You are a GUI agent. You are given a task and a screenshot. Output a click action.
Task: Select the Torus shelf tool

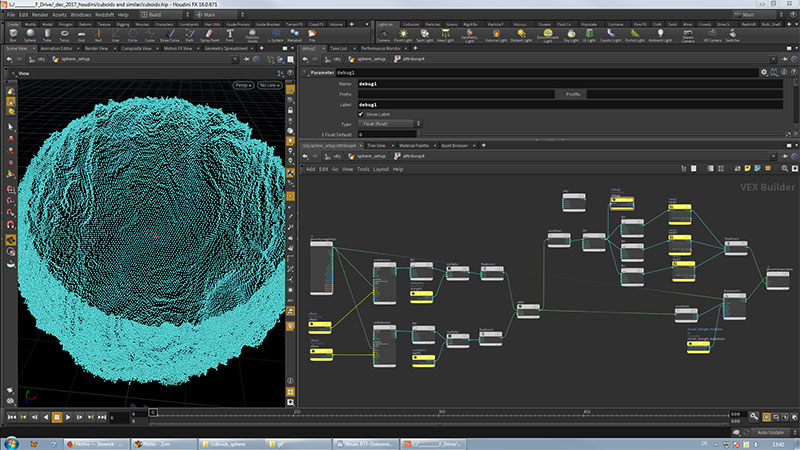pos(64,35)
